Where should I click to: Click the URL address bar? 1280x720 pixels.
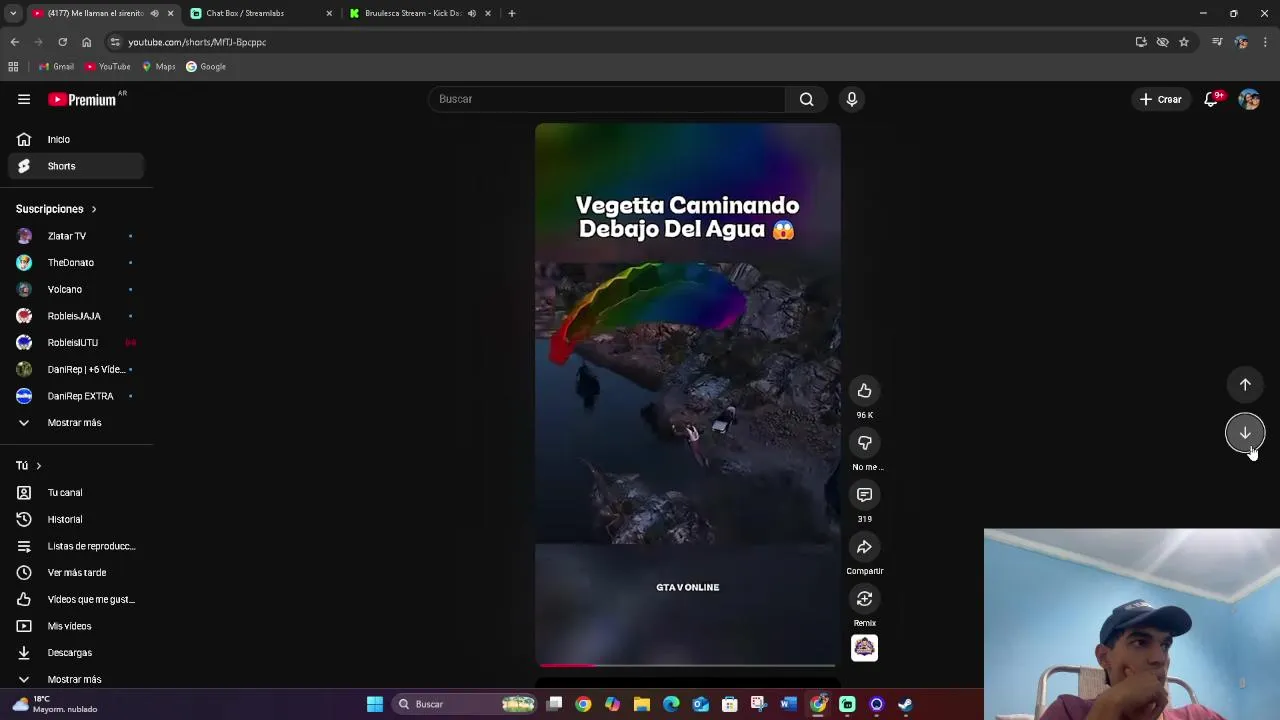[x=620, y=42]
